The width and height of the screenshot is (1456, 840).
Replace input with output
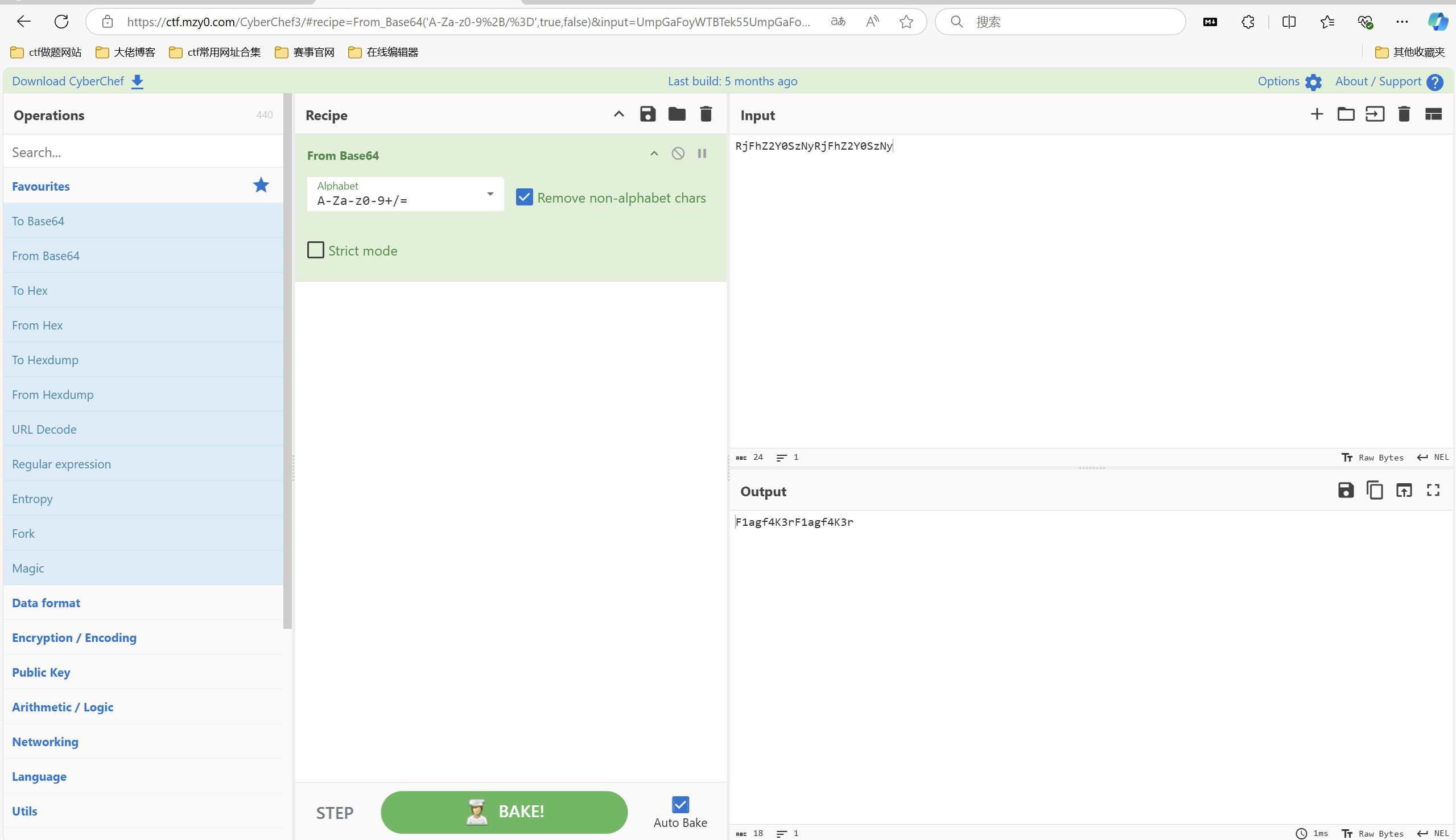(x=1404, y=491)
